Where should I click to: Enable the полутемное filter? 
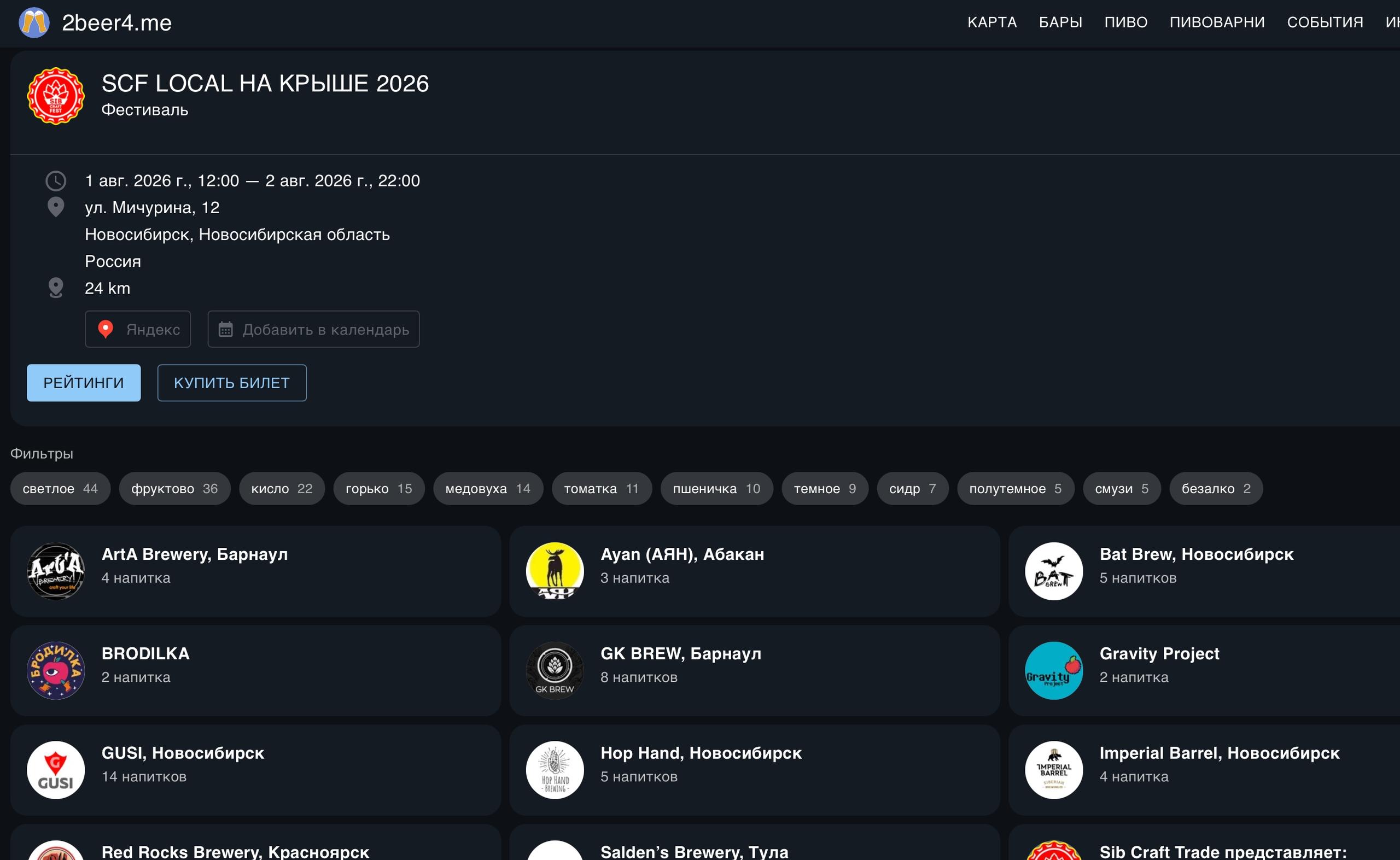(x=1016, y=489)
